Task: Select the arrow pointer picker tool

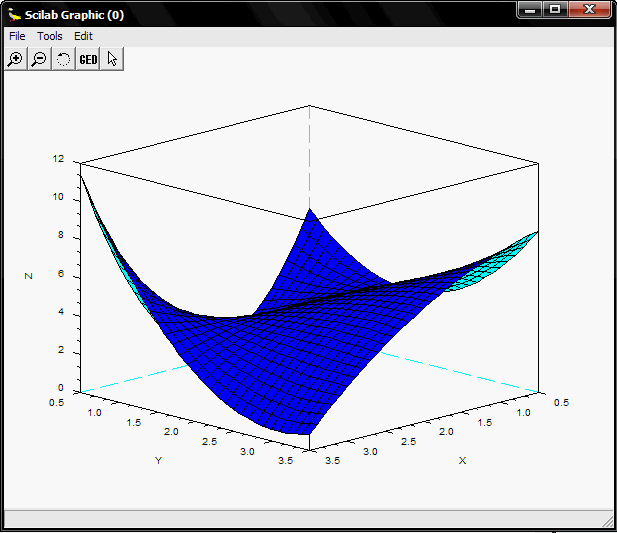Action: (x=112, y=59)
